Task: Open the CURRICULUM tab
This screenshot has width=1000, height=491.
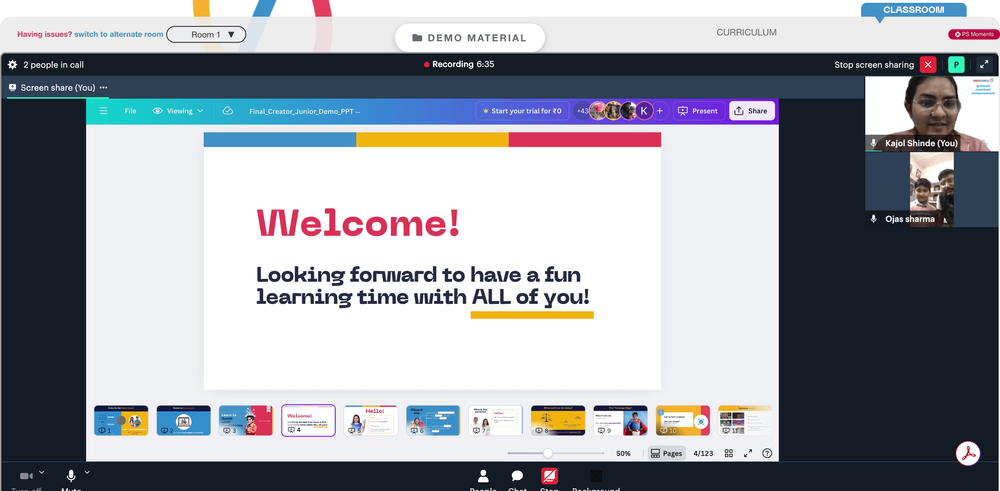Action: tap(746, 33)
